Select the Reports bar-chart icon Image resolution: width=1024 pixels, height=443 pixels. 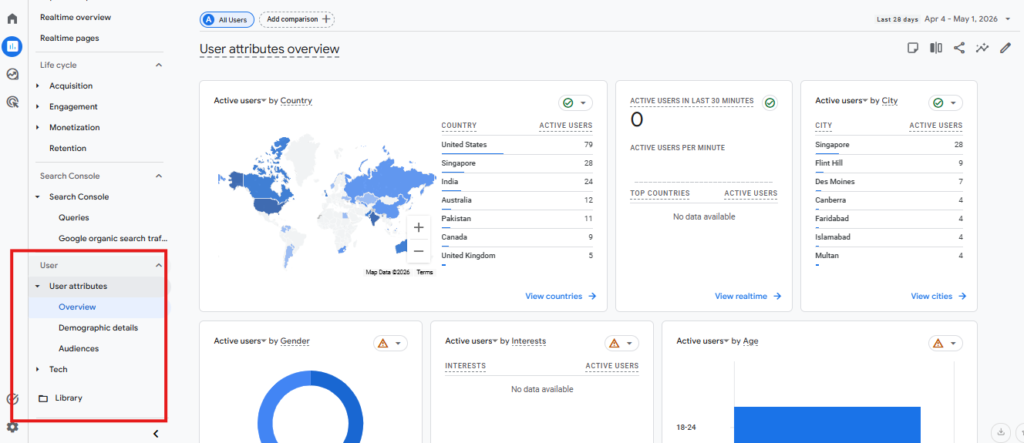[x=12, y=46]
